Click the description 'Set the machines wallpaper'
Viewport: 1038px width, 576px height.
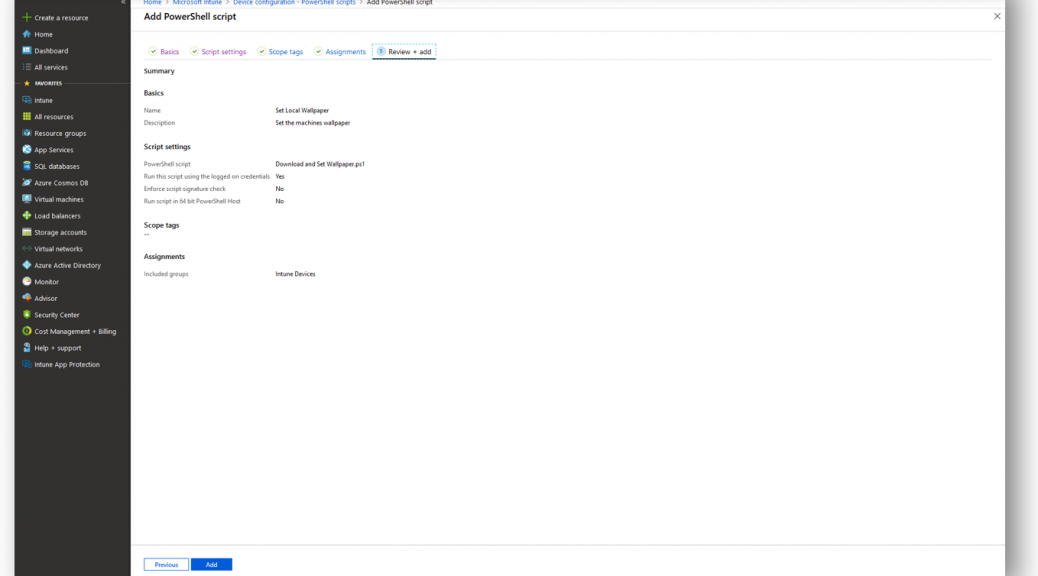(x=312, y=123)
